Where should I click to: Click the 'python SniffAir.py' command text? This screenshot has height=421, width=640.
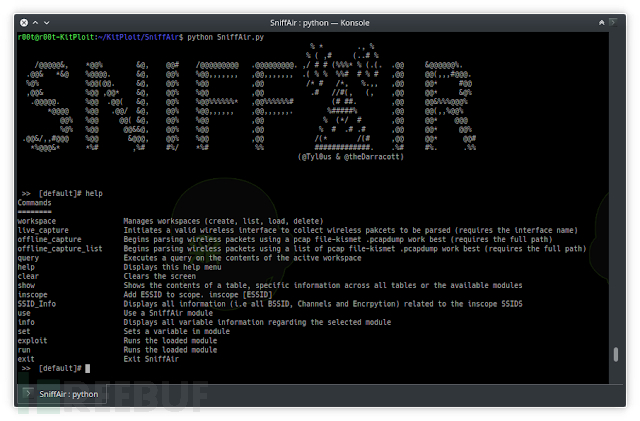pyautogui.click(x=225, y=37)
